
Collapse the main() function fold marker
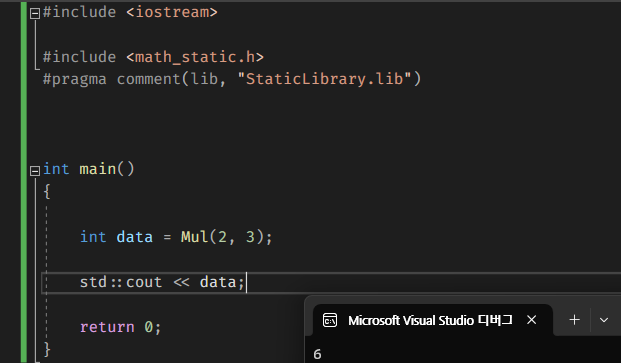pyautogui.click(x=35, y=171)
